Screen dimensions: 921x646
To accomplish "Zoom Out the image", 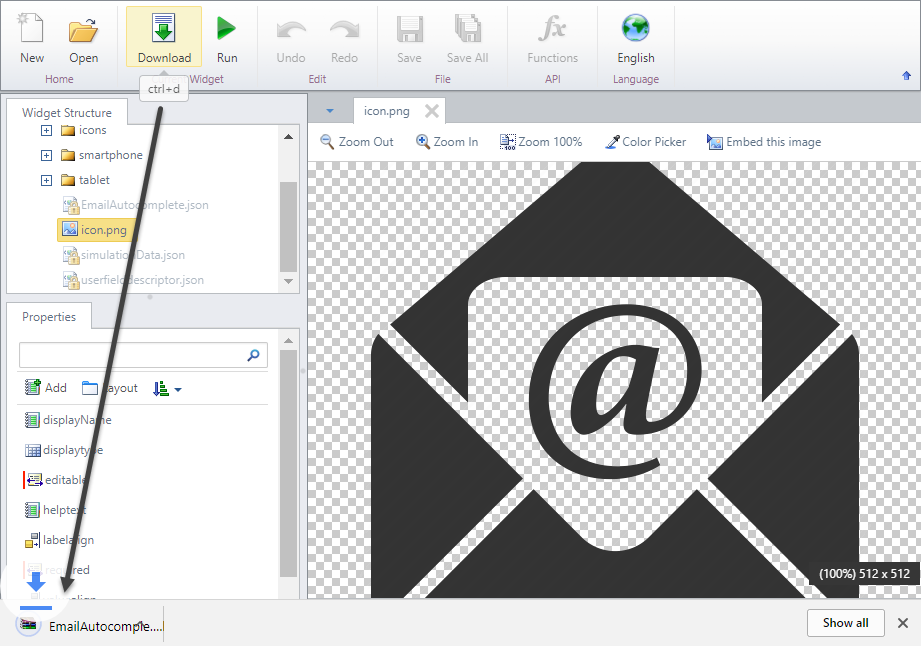I will pyautogui.click(x=357, y=142).
